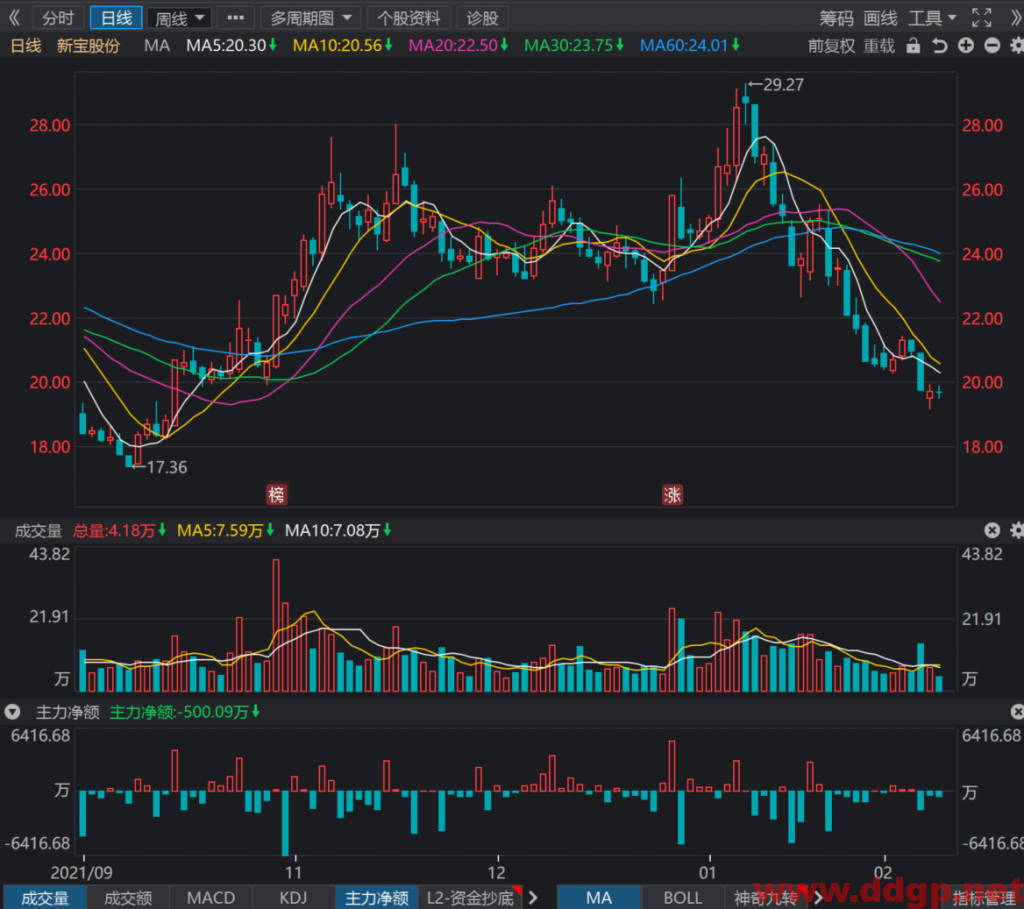Image resolution: width=1024 pixels, height=909 pixels.
Task: Open volume sub-chart settings gear
Action: (1017, 530)
